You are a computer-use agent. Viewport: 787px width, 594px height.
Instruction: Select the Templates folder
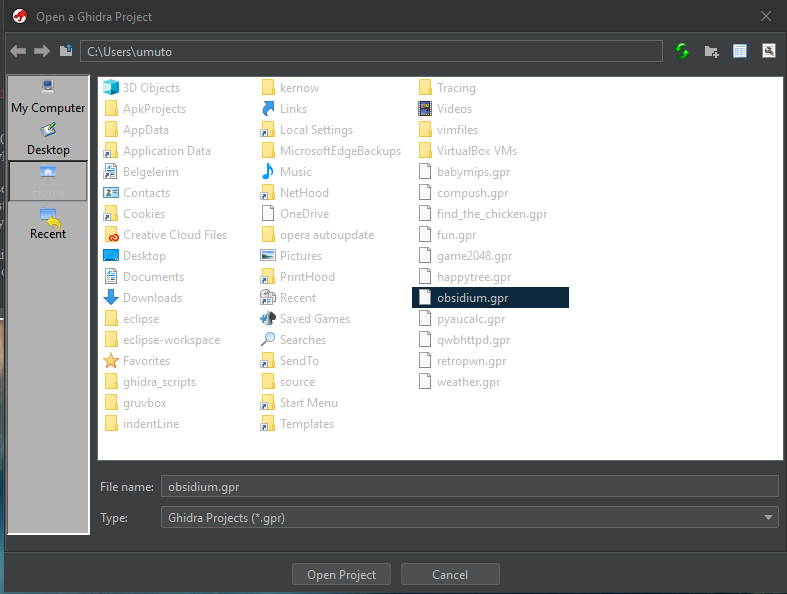tap(298, 424)
